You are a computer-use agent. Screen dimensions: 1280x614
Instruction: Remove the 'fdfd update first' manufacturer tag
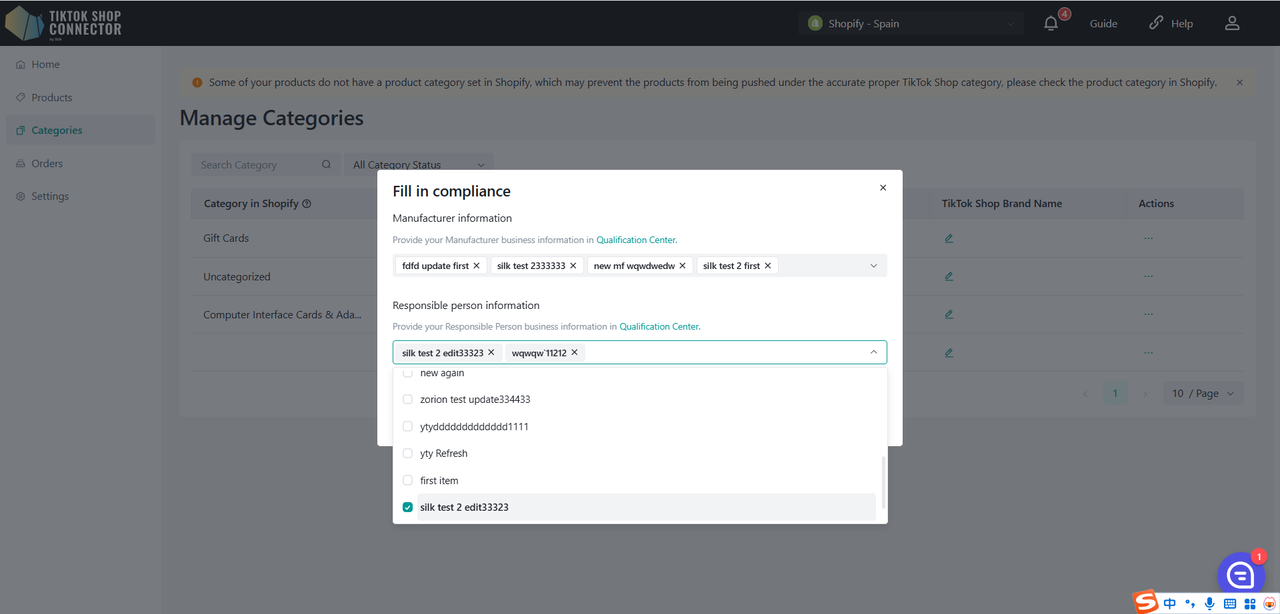tap(477, 266)
